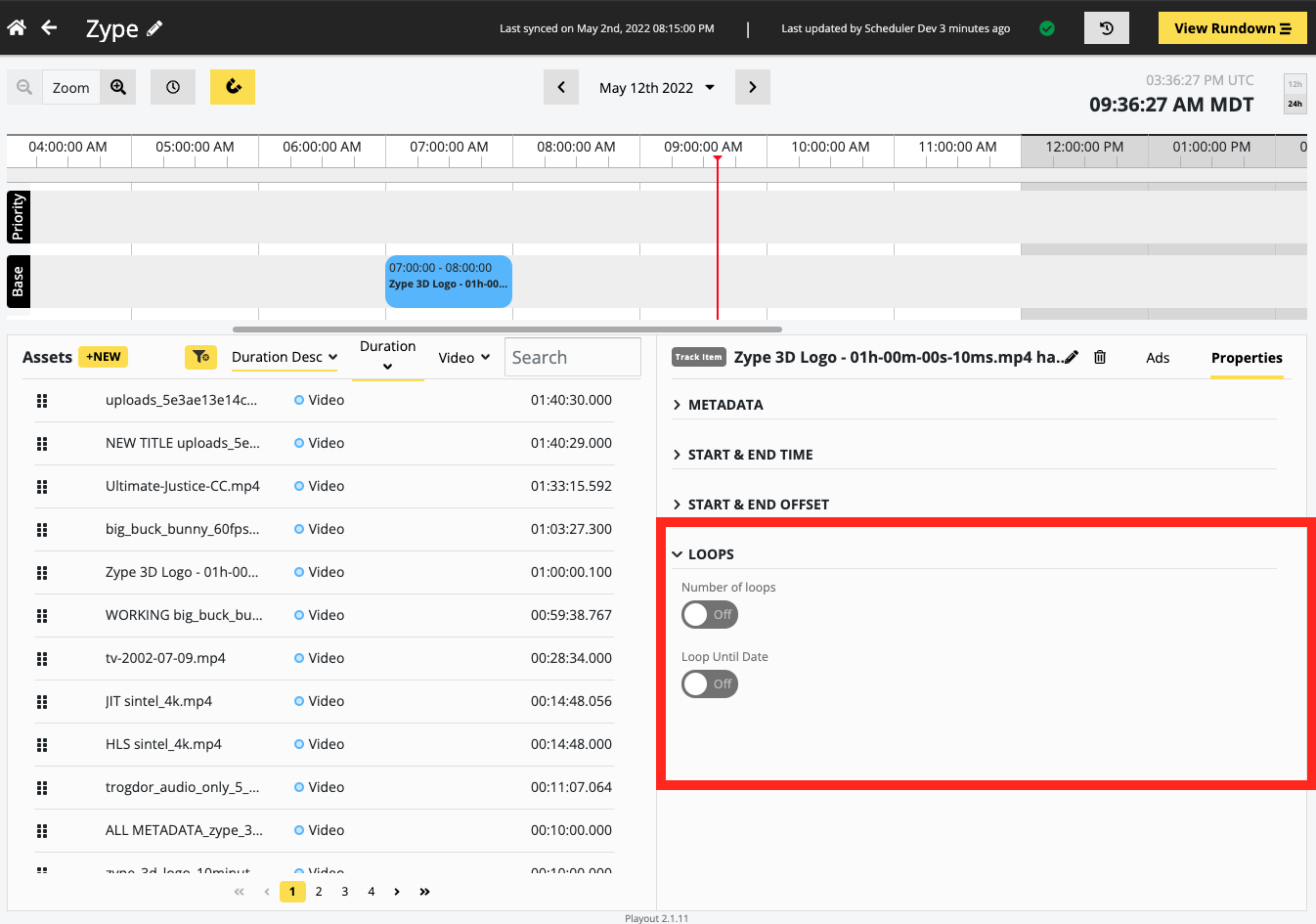This screenshot has height=924, width=1316.
Task: Go to assets page 2
Action: (x=319, y=892)
